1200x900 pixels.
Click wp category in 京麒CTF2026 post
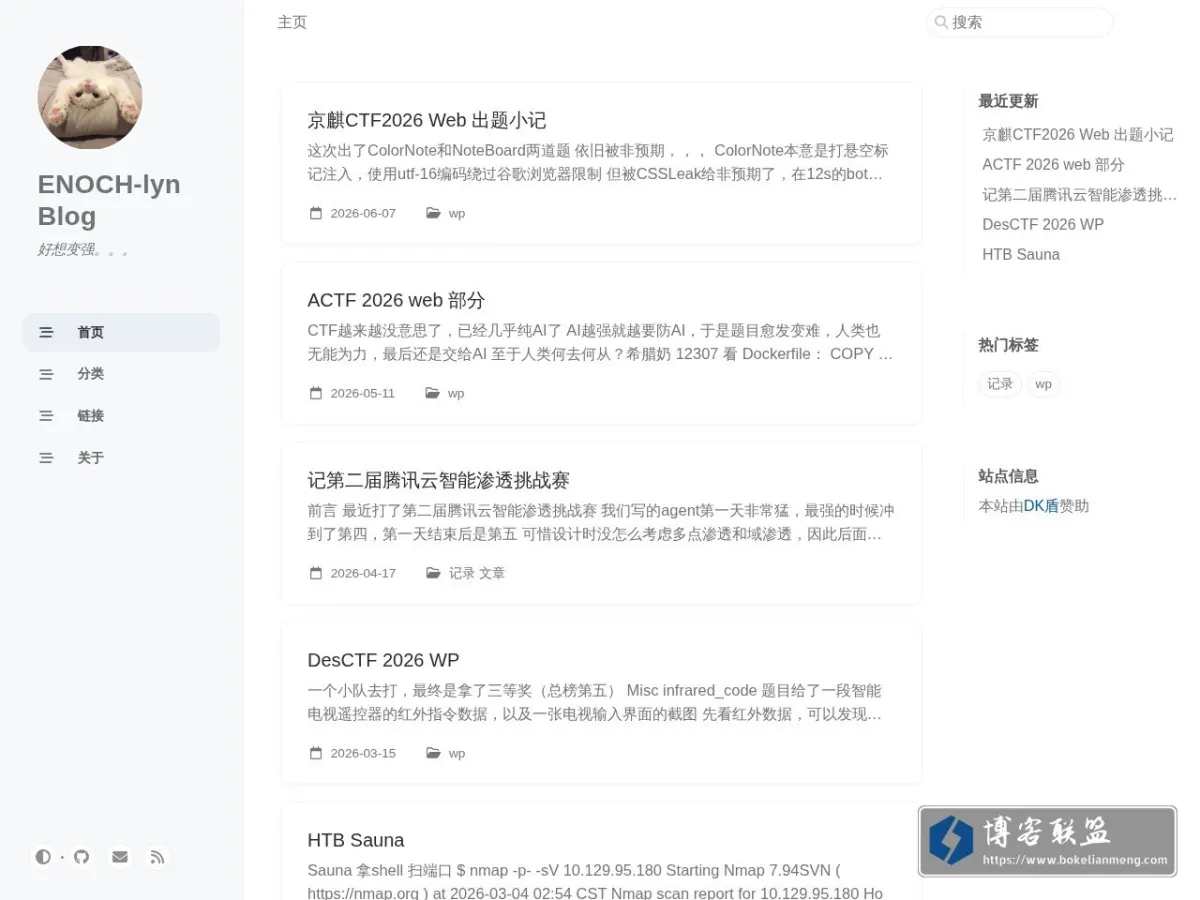click(x=457, y=213)
